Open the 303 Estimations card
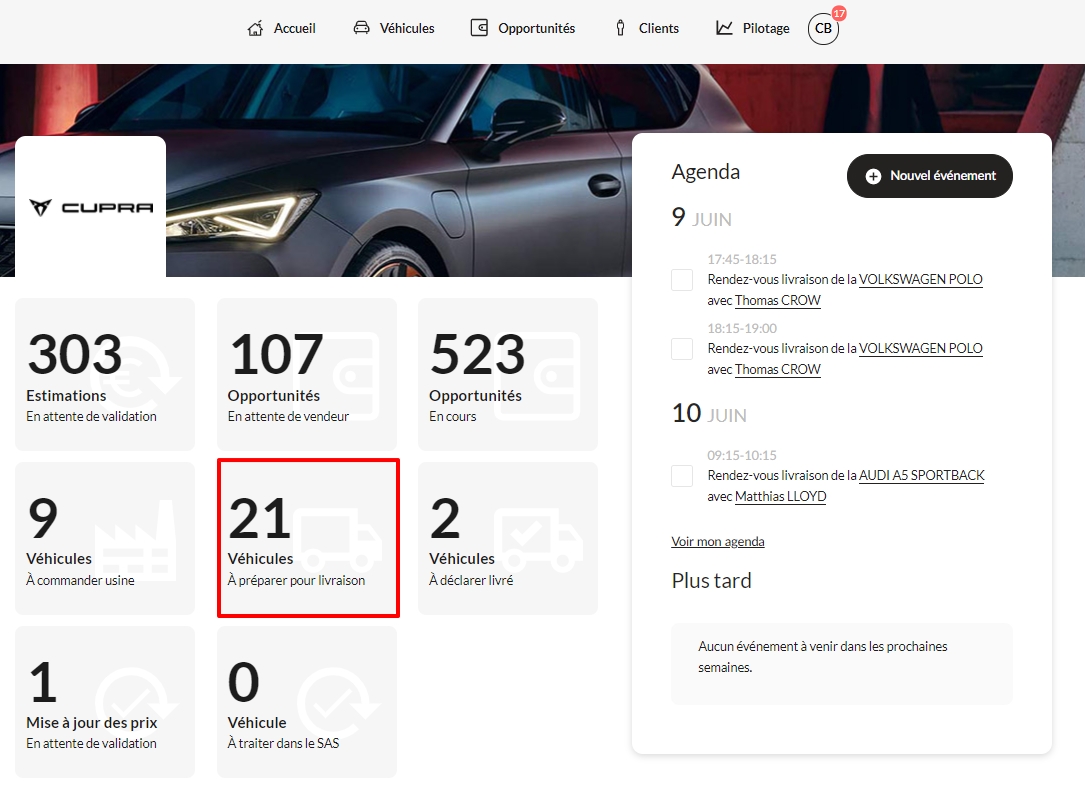 click(x=105, y=374)
